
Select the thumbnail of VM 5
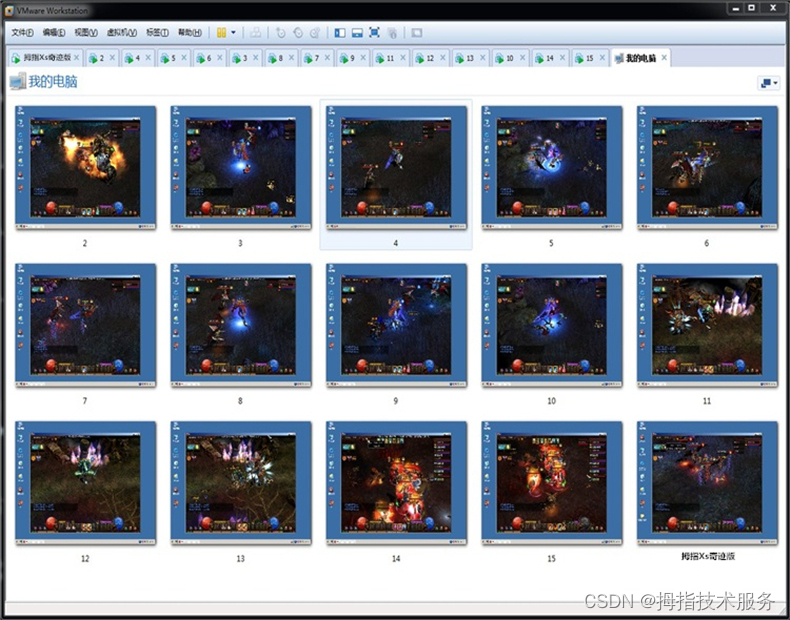552,168
